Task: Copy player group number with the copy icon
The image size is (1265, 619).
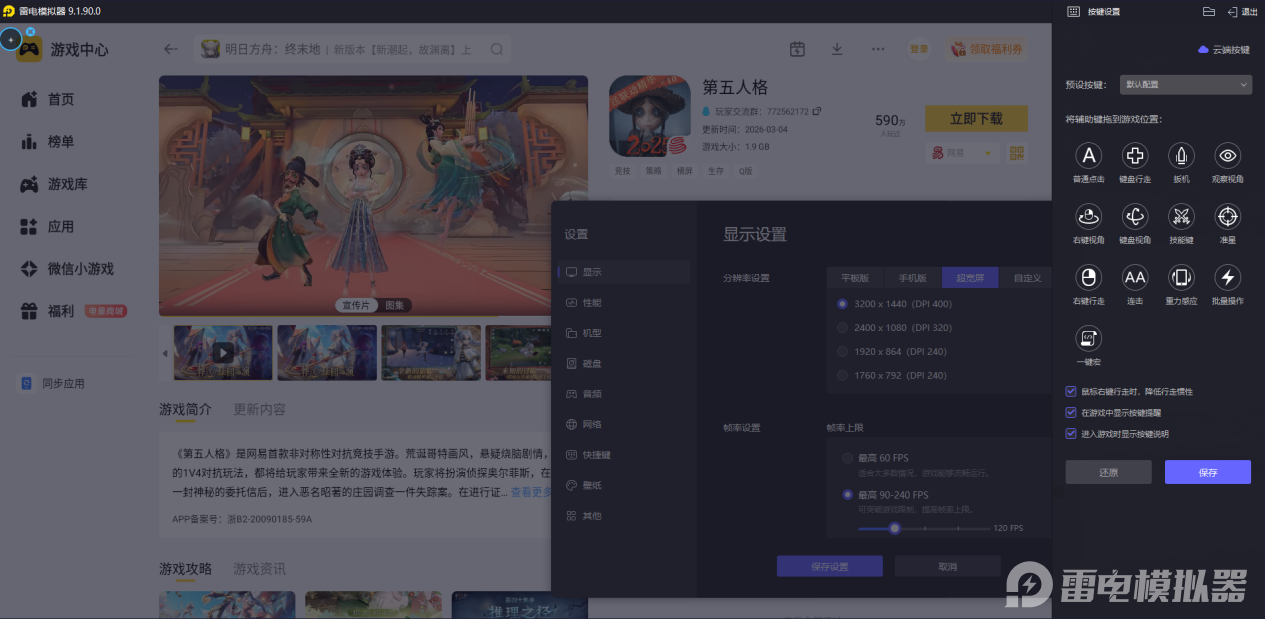Action: [x=816, y=111]
